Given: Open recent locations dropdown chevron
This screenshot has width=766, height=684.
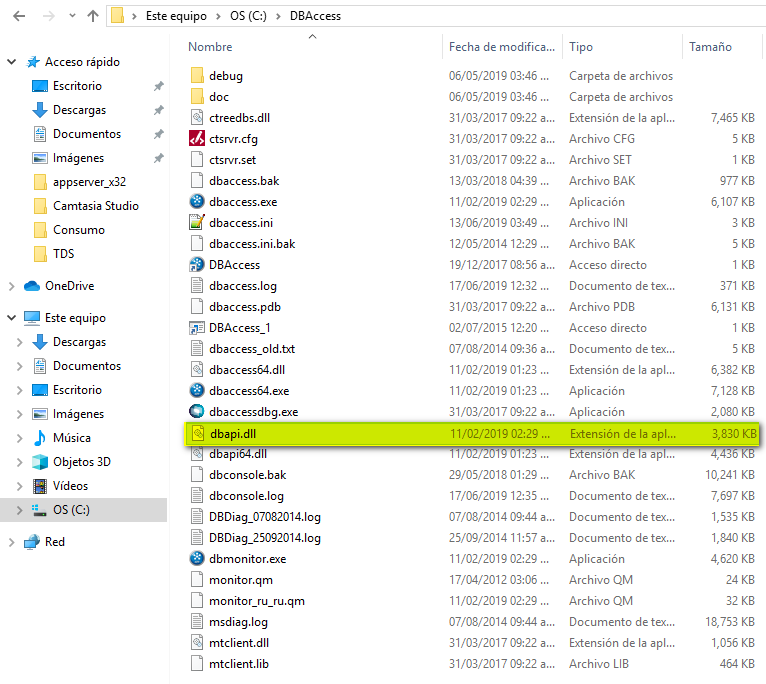Looking at the screenshot, I should 72,16.
